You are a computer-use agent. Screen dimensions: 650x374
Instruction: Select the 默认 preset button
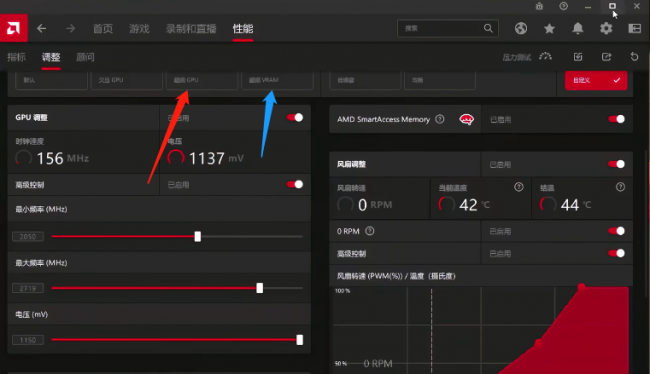click(x=51, y=80)
